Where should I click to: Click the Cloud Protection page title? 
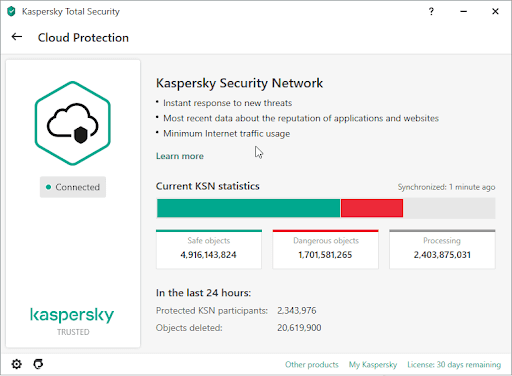tap(83, 38)
